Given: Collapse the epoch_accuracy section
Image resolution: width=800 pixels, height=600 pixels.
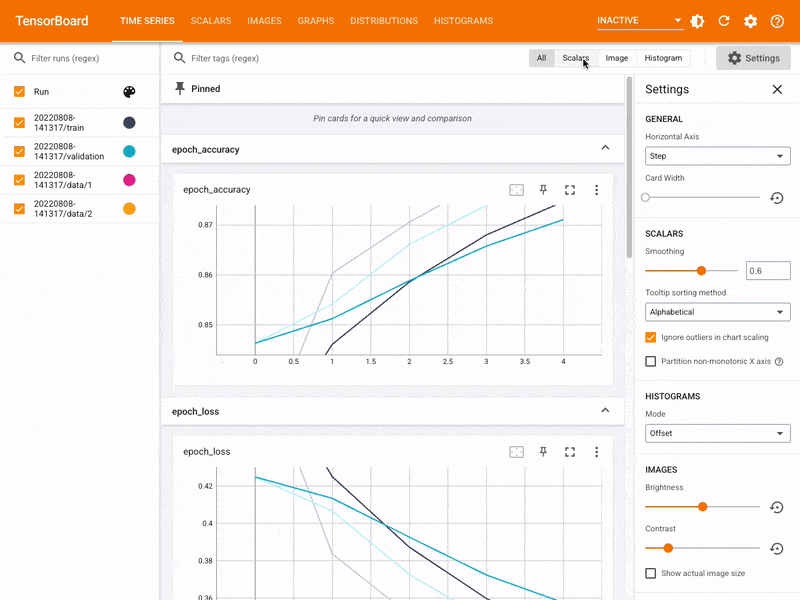Looking at the screenshot, I should [605, 148].
